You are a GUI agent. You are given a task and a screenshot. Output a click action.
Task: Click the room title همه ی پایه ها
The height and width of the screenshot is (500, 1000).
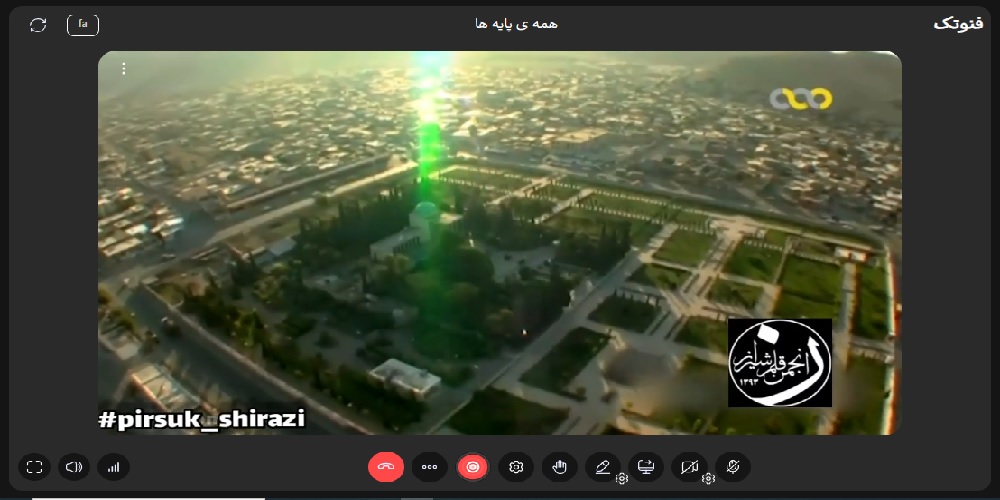pyautogui.click(x=517, y=24)
